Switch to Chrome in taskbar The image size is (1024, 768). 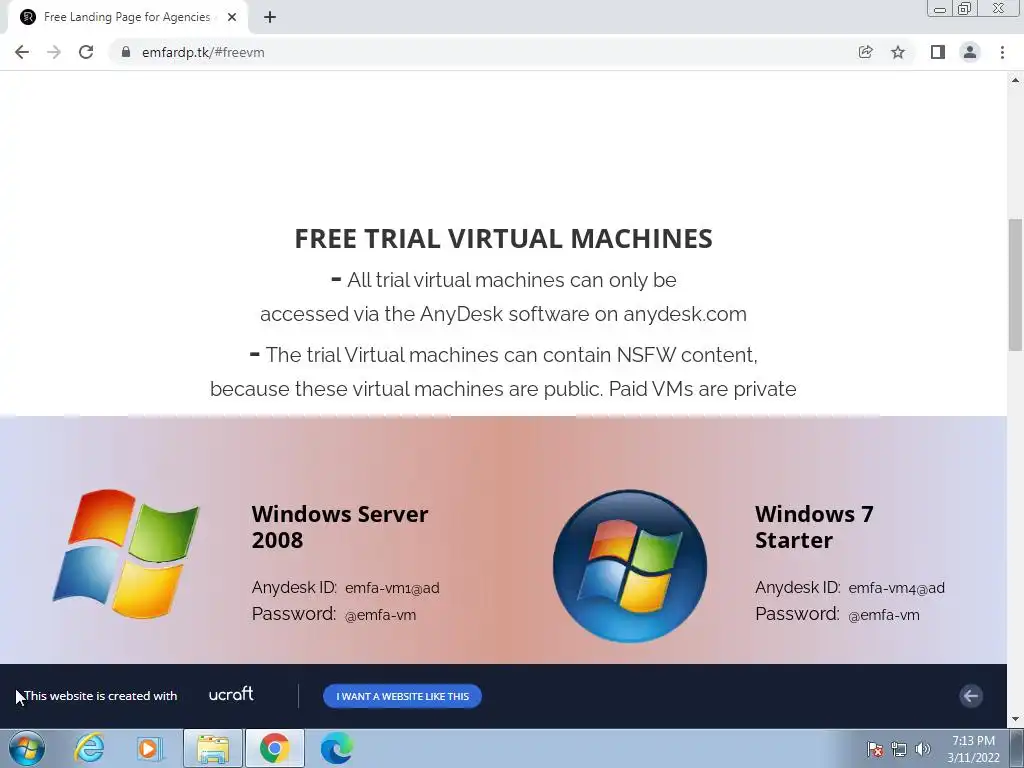tap(274, 748)
